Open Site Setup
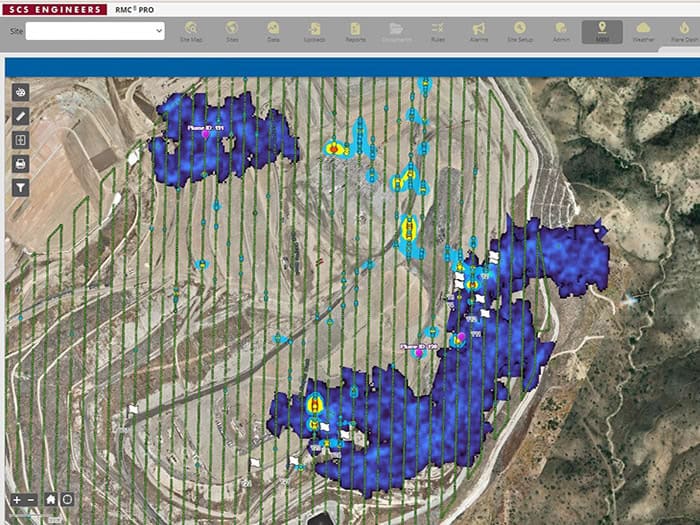Viewport: 700px width, 525px height. pyautogui.click(x=520, y=32)
